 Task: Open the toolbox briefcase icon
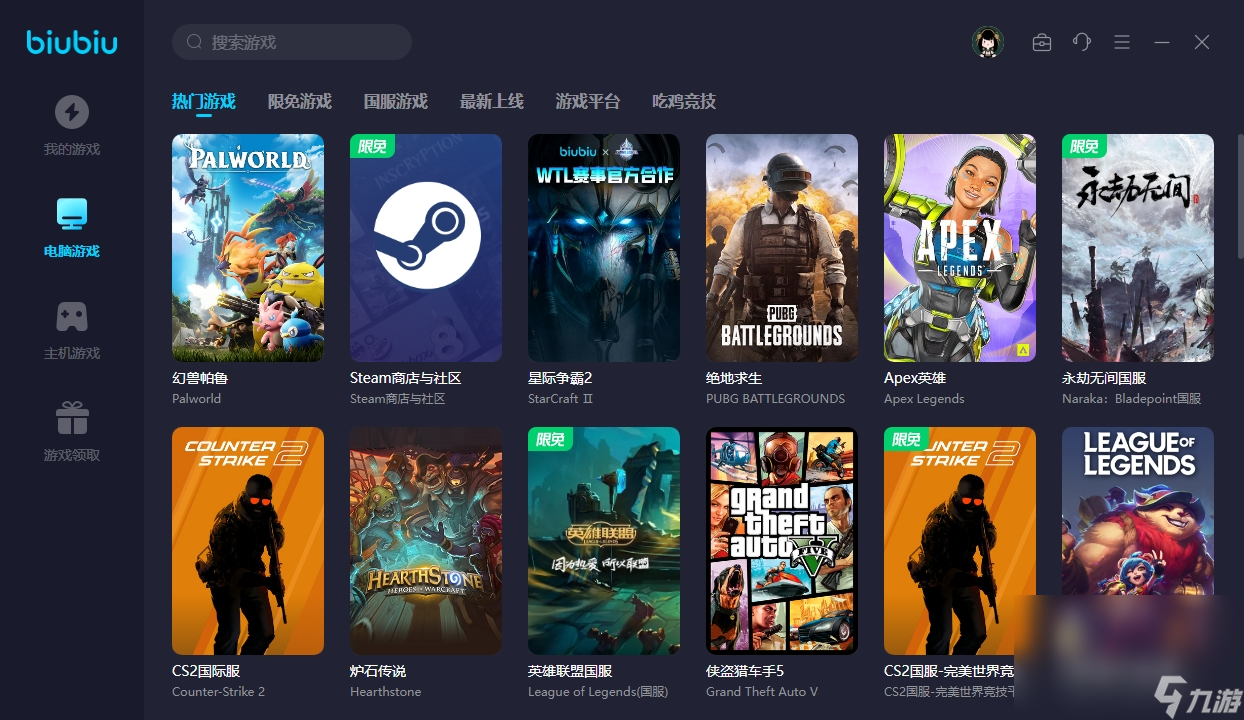click(x=1042, y=42)
